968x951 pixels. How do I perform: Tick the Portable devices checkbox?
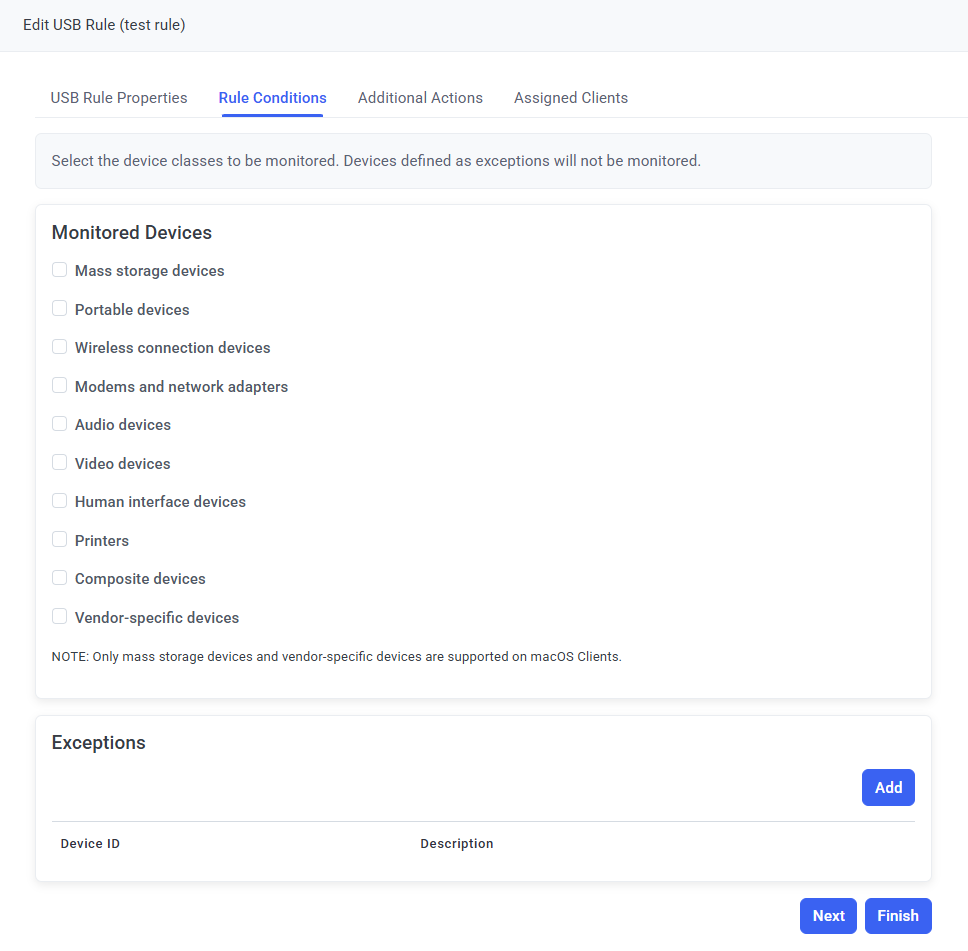tap(60, 309)
